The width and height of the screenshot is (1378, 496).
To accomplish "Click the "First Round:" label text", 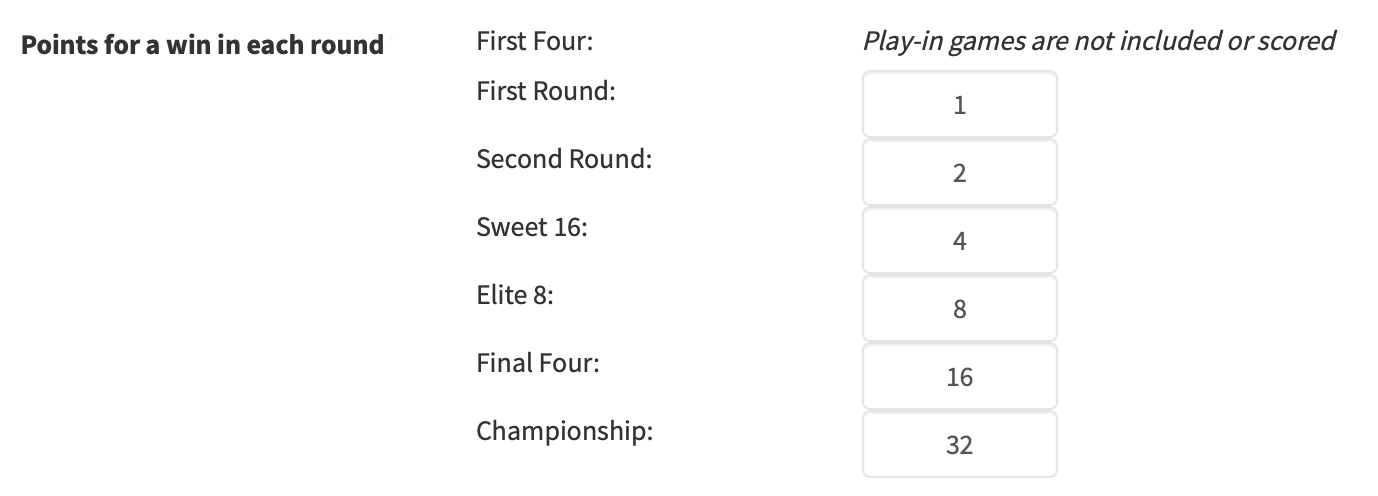I will (x=545, y=91).
